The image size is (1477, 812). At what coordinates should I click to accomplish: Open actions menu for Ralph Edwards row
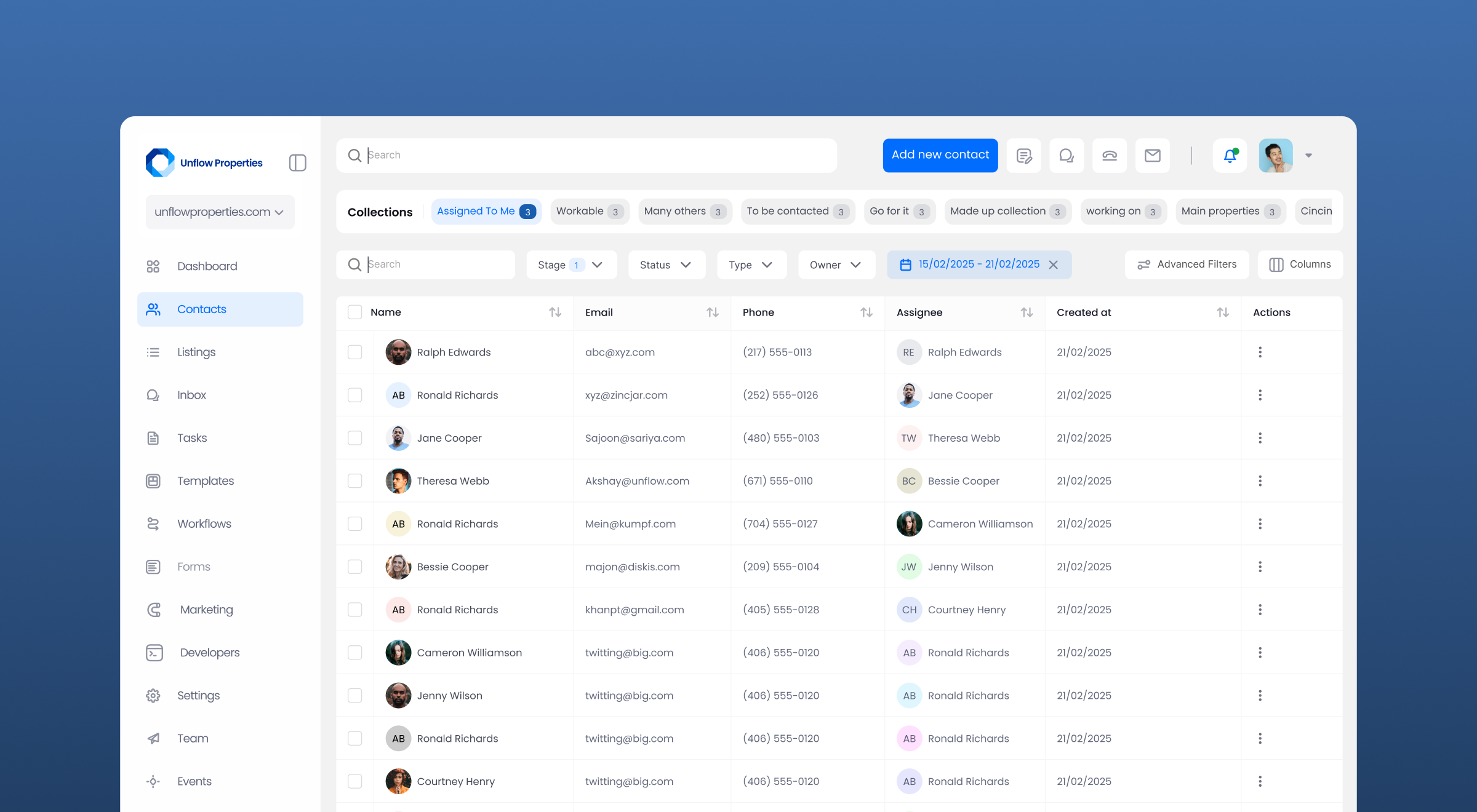1260,352
